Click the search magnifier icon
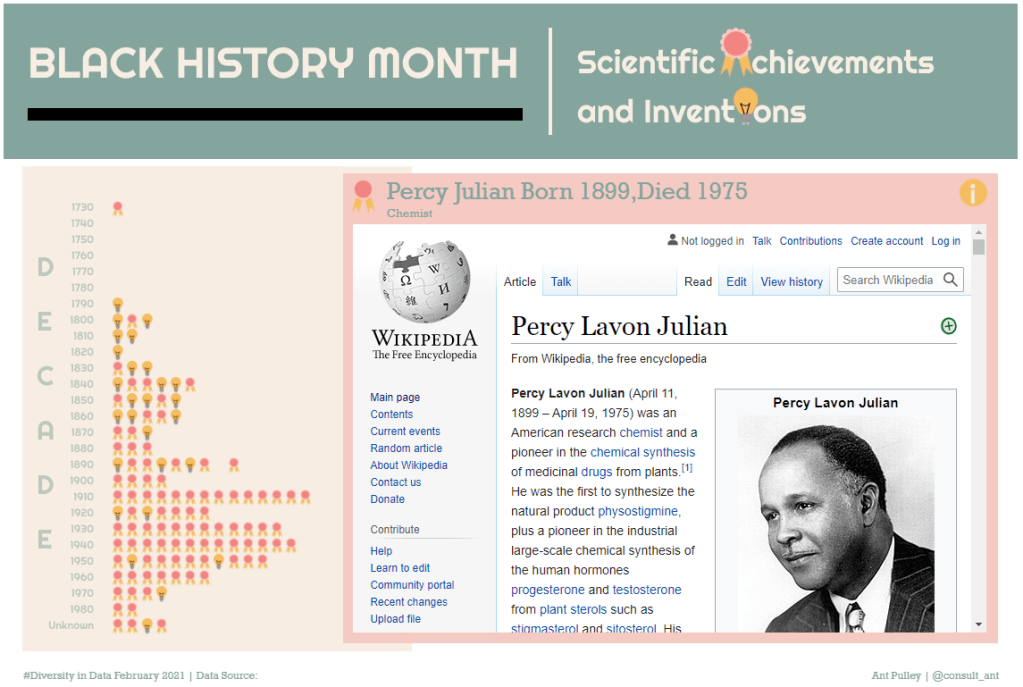The width and height of the screenshot is (1023, 687). pyautogui.click(x=950, y=280)
